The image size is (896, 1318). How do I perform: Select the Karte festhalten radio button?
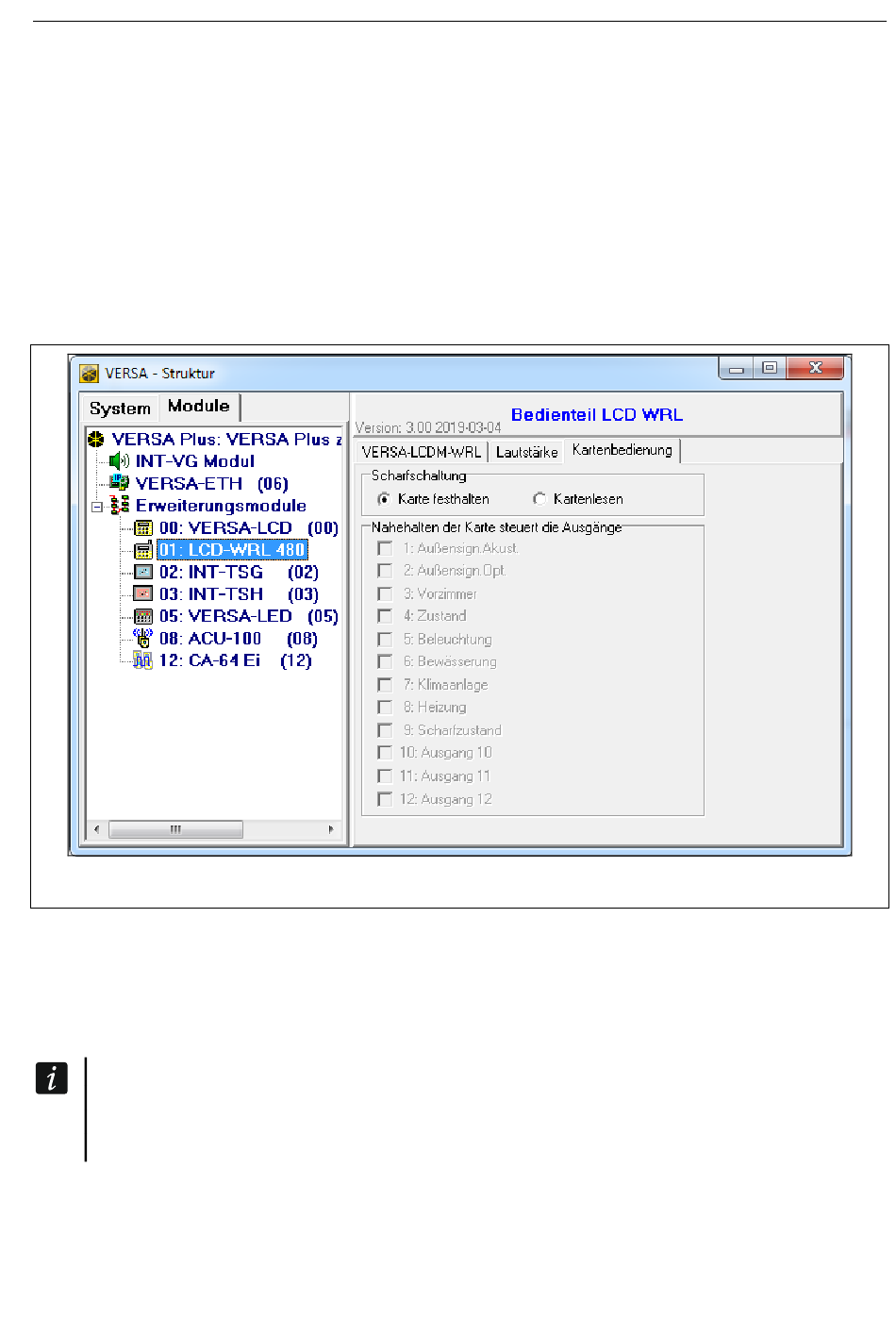(384, 499)
